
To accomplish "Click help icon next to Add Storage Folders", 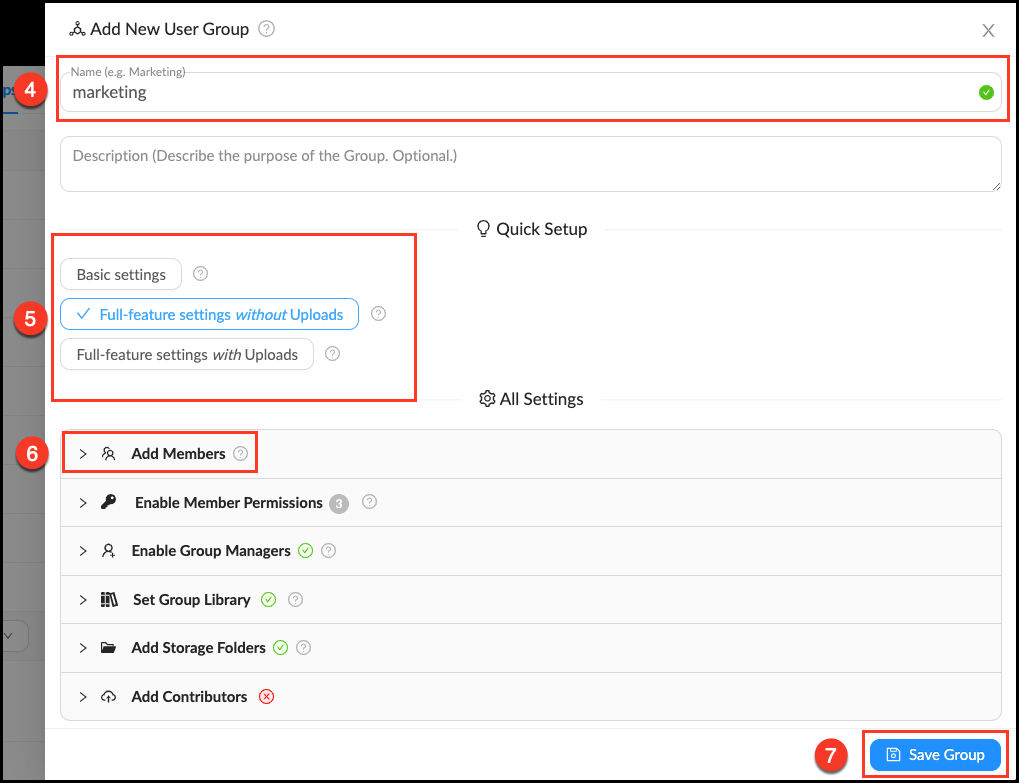I will tap(304, 648).
